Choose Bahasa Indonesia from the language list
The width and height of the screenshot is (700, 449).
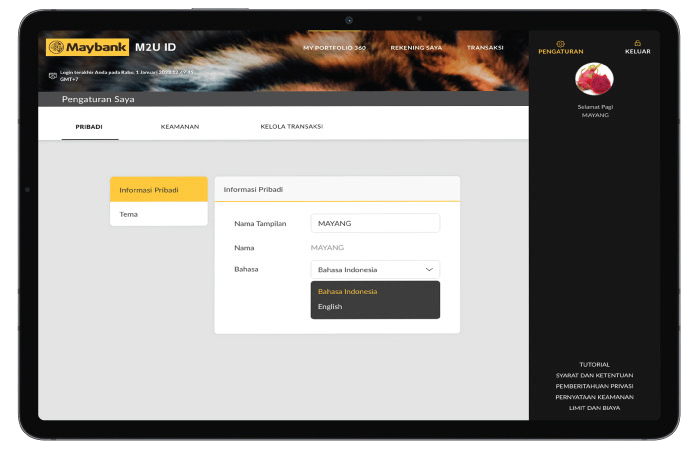[x=347, y=291]
